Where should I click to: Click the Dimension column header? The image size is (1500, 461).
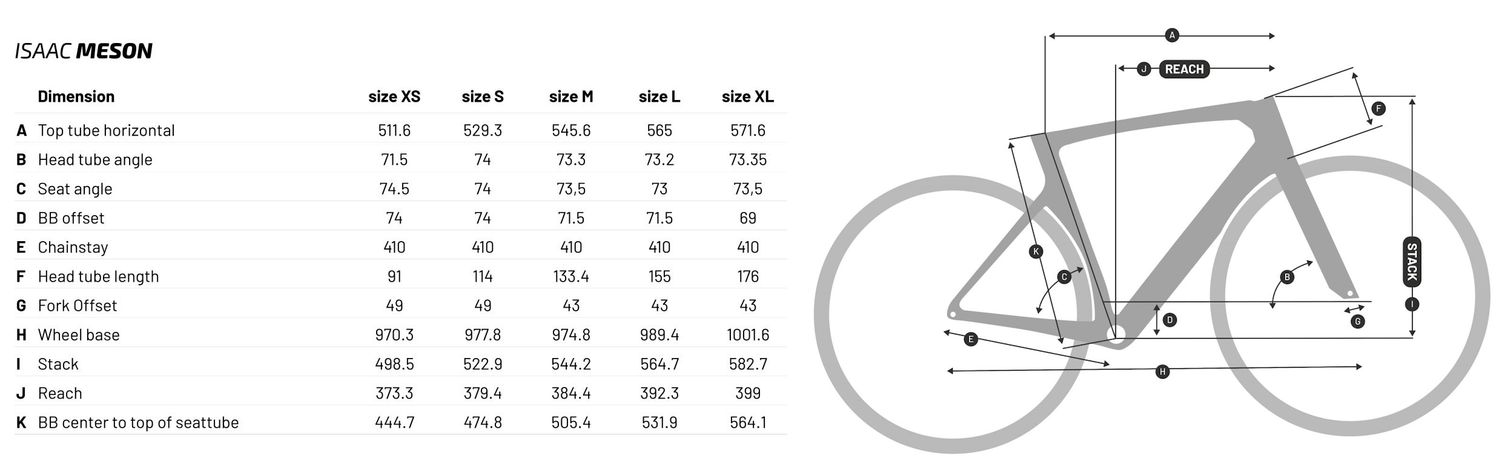[x=76, y=97]
